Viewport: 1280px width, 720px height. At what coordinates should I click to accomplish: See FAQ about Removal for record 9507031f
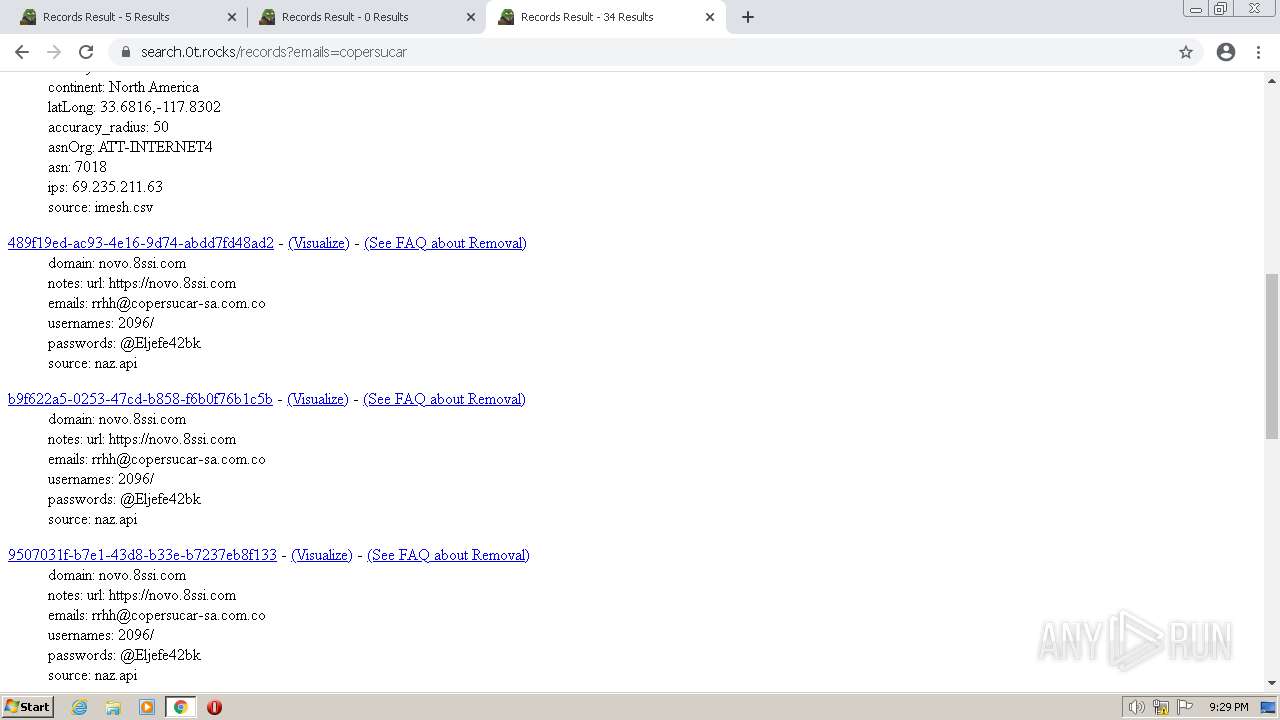[448, 555]
